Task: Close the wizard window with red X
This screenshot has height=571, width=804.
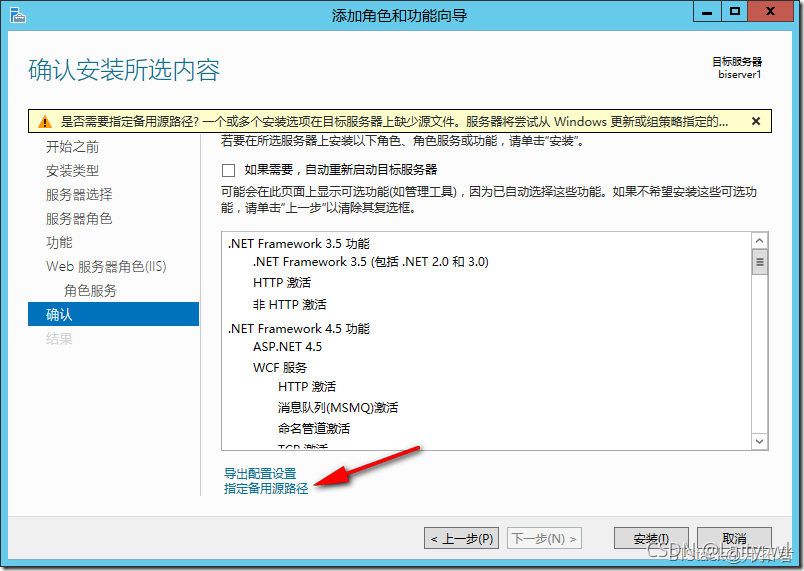Action: pos(770,11)
